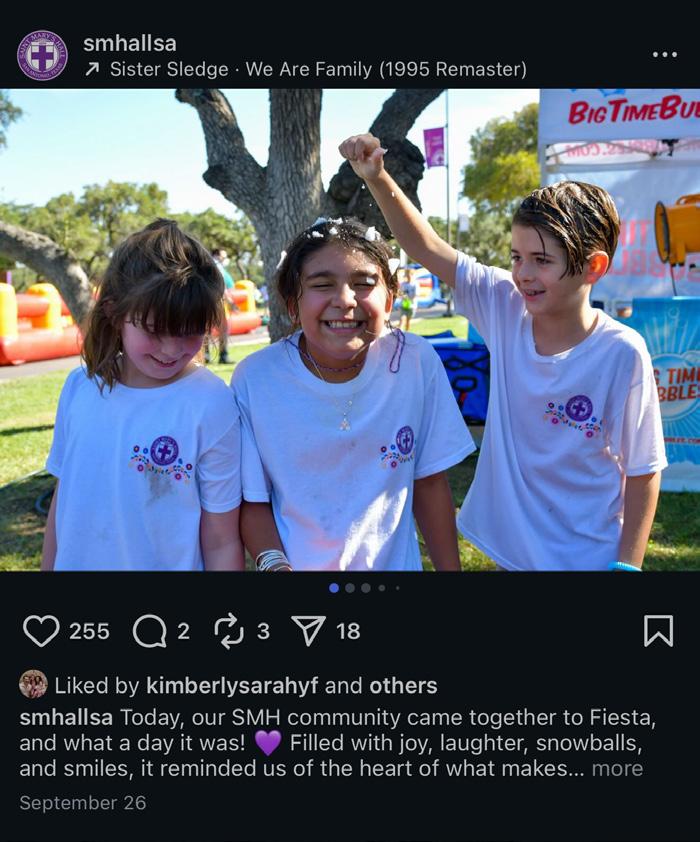Tap the liker's small avatar thumbnail
This screenshot has width=700, height=842.
[x=33, y=684]
